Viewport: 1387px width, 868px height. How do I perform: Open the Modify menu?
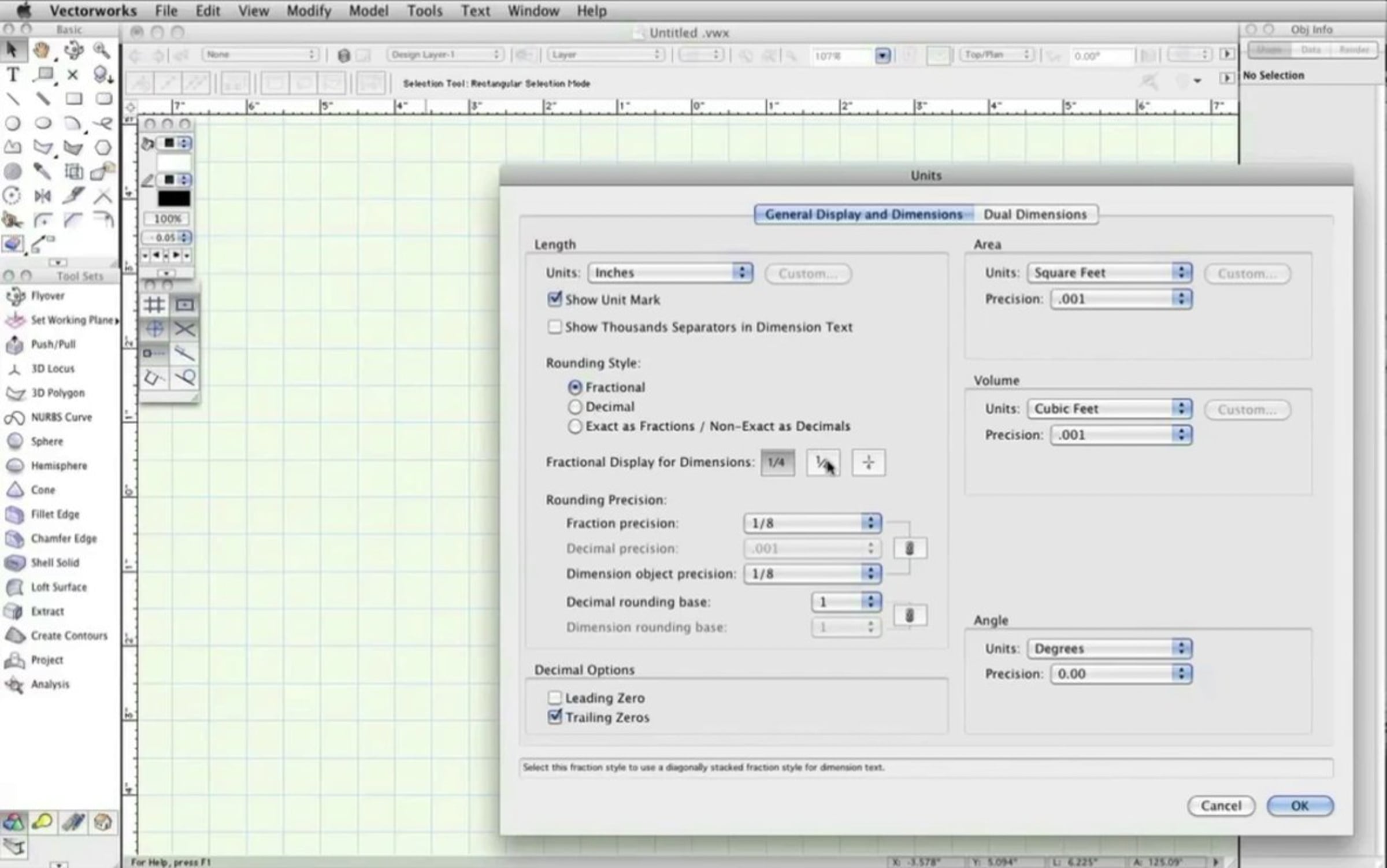click(x=309, y=11)
